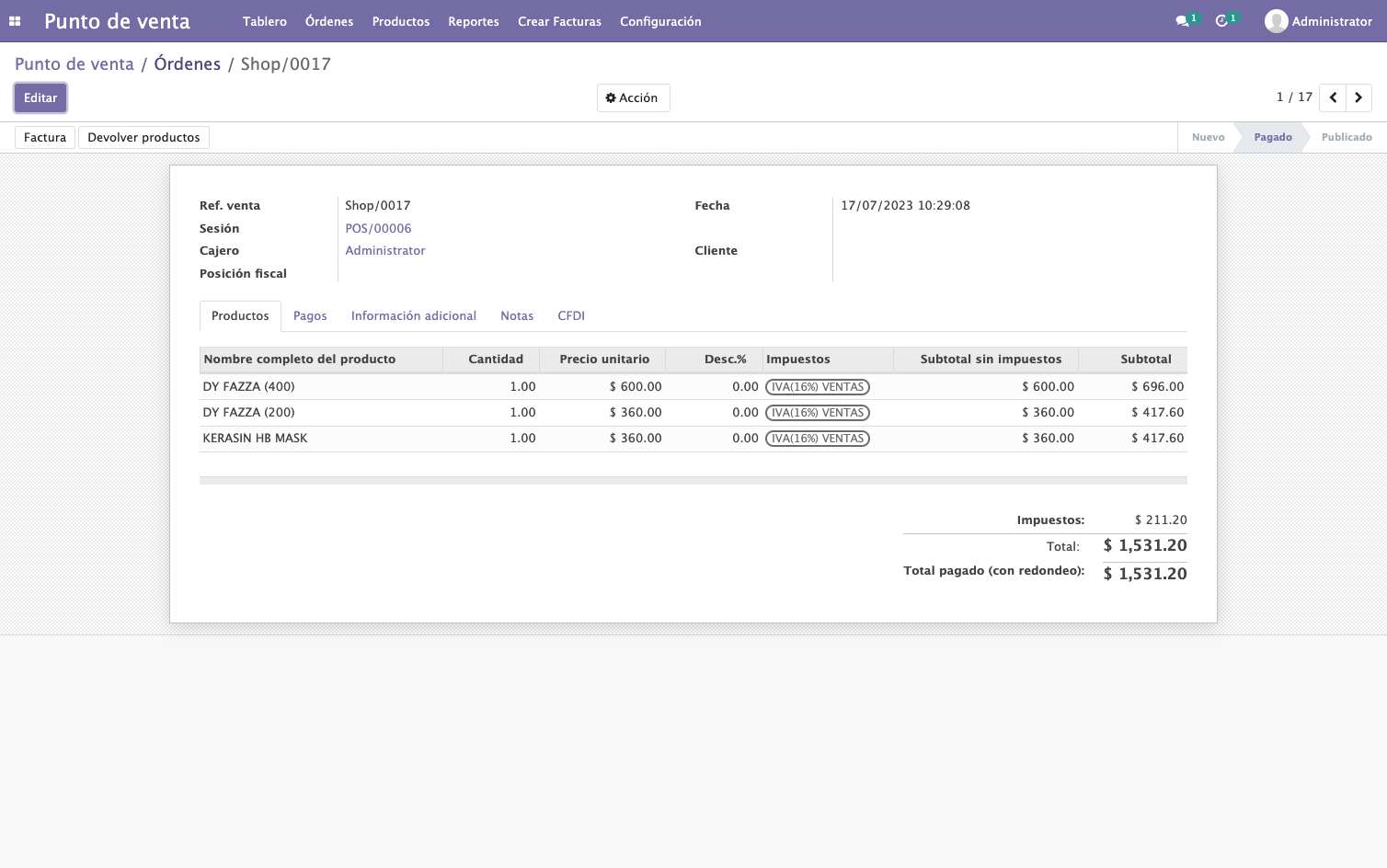The height and width of the screenshot is (868, 1387).
Task: Open the Órdenes menu
Action: click(329, 21)
